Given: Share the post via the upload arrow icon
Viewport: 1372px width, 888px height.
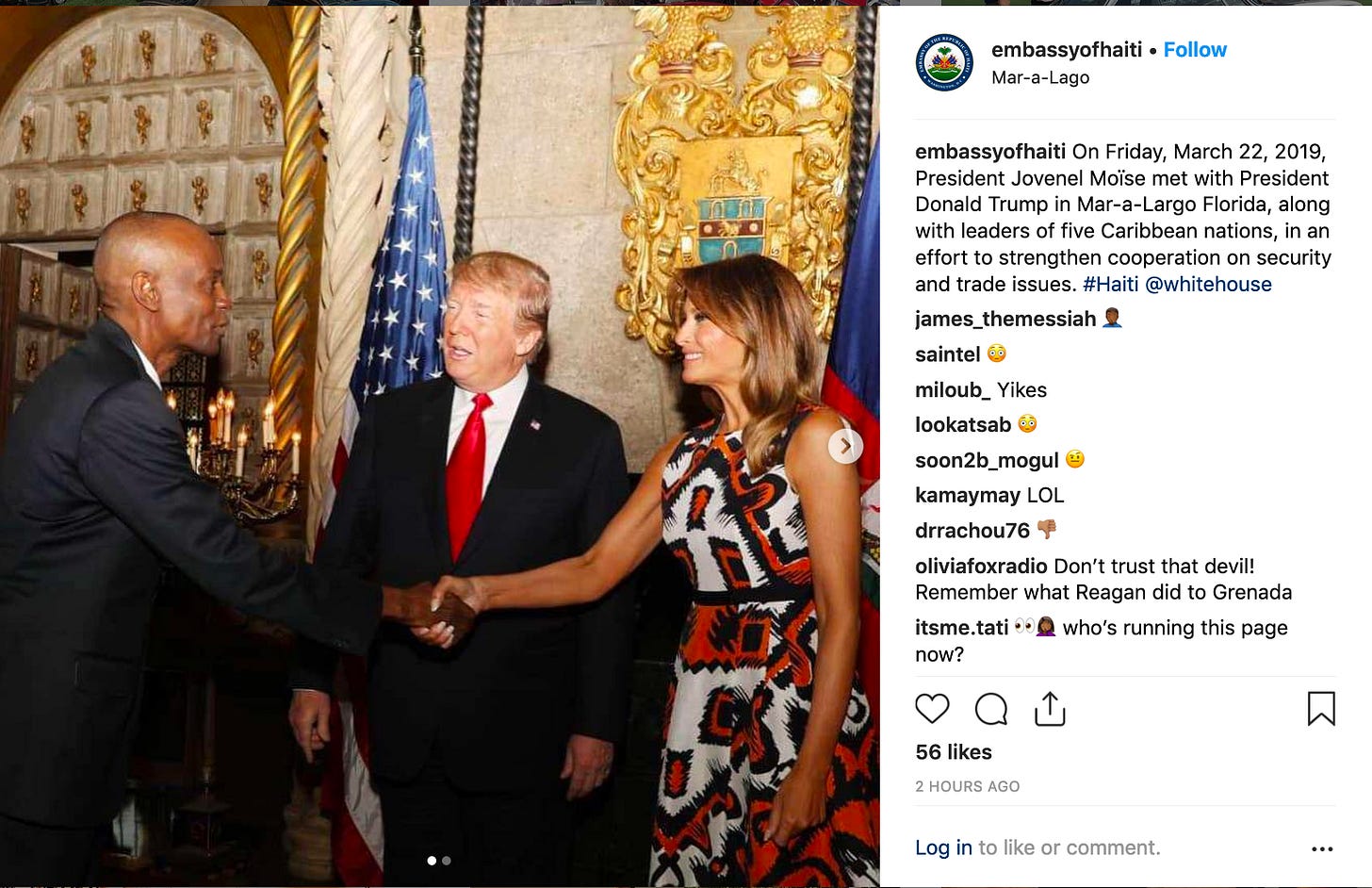Looking at the screenshot, I should 1050,709.
